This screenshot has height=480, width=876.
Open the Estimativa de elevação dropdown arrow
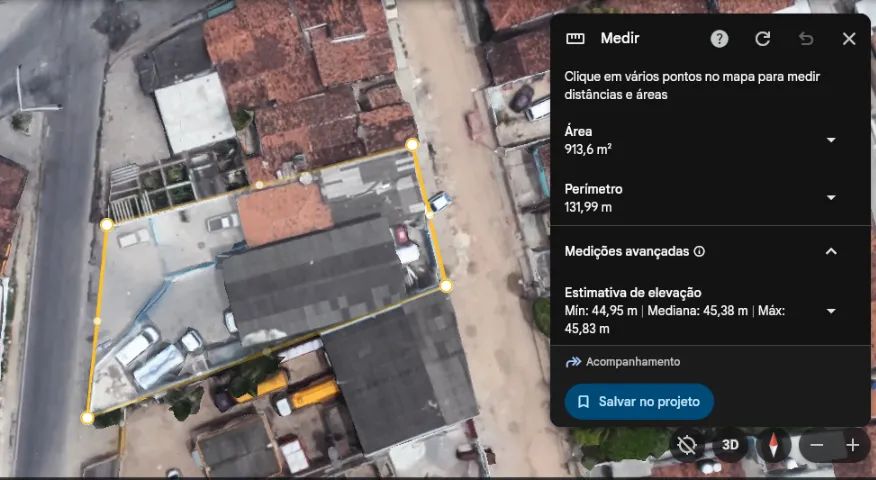831,311
